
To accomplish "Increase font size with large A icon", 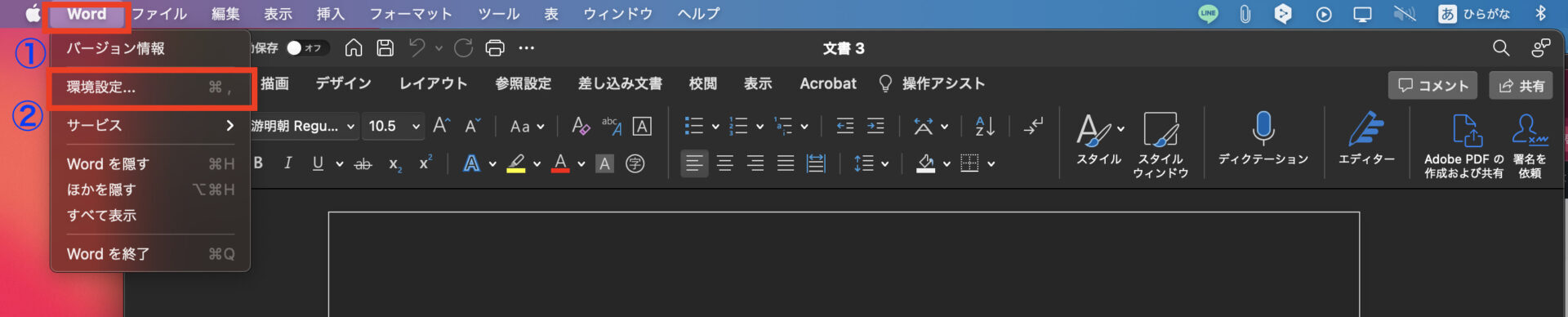I will pyautogui.click(x=442, y=126).
